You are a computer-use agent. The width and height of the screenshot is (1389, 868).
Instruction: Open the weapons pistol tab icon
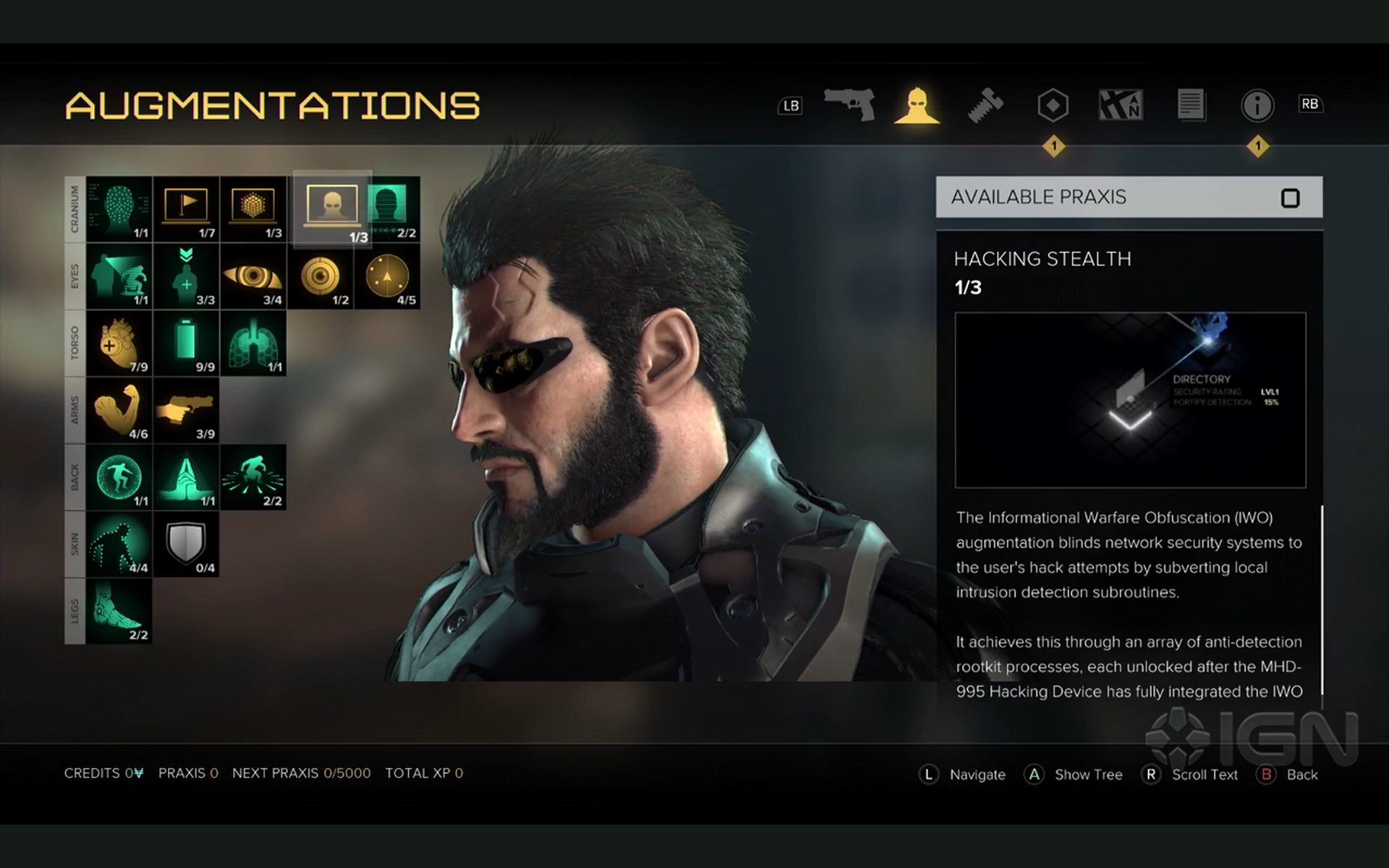pyautogui.click(x=850, y=105)
